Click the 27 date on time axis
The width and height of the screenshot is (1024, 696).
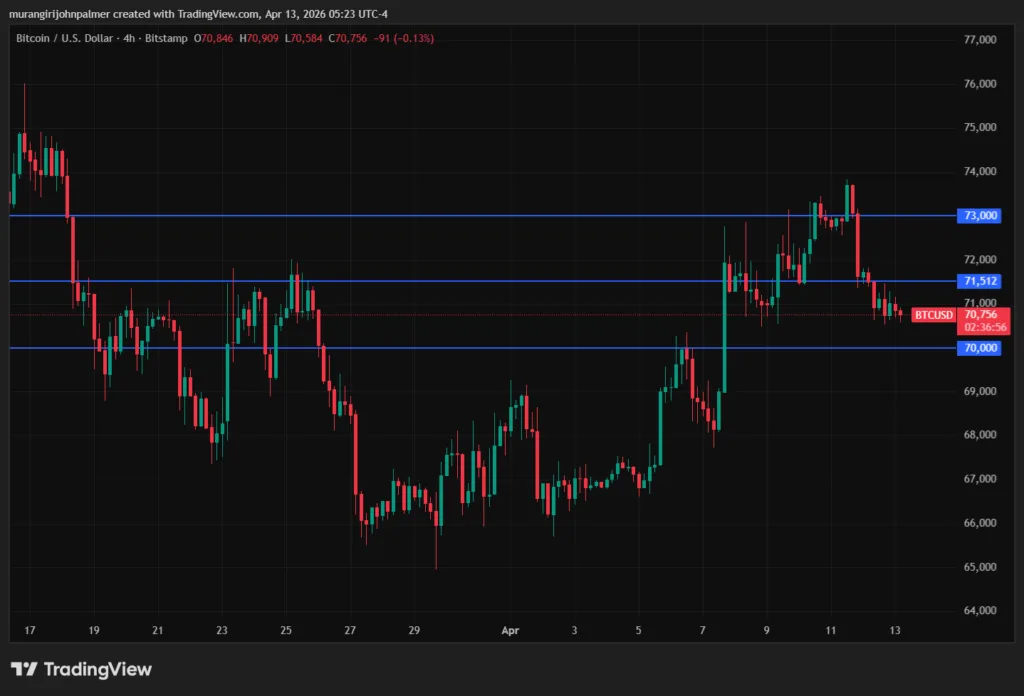pos(350,631)
